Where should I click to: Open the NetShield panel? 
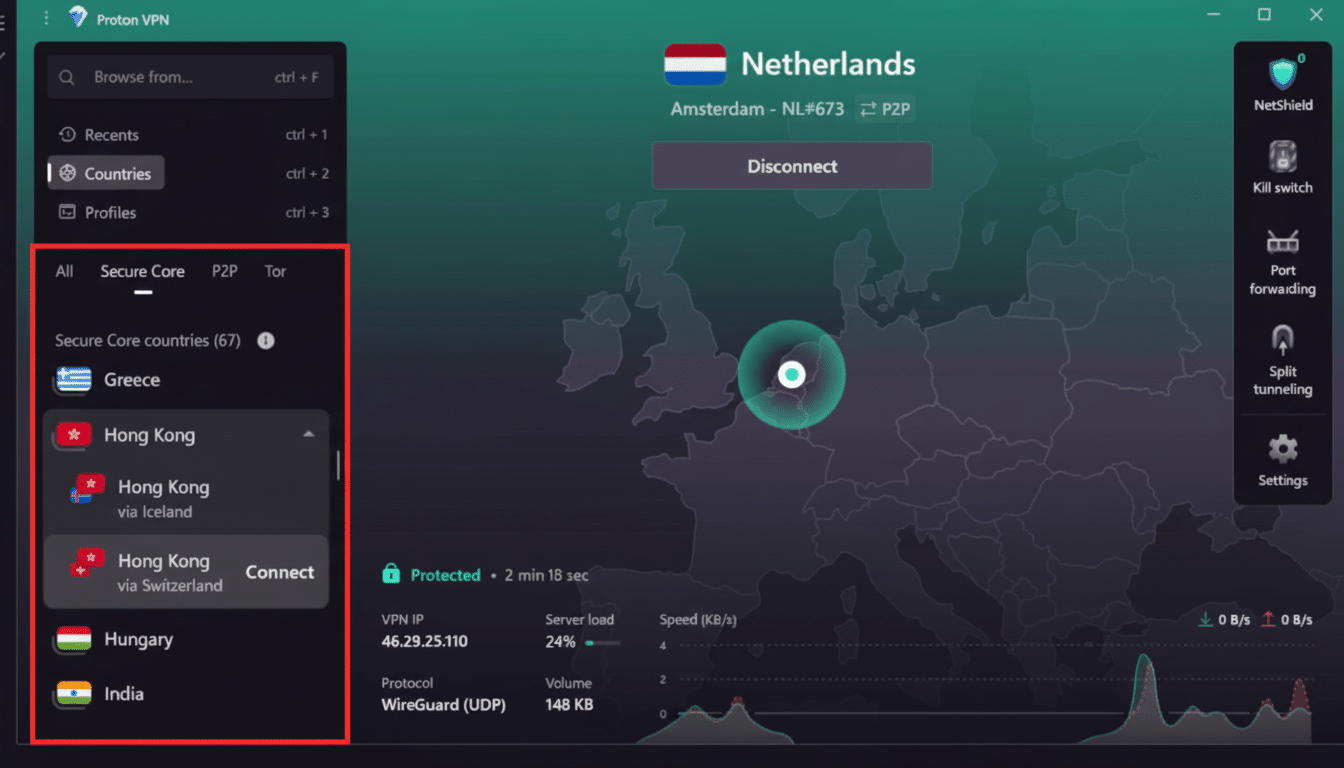(x=1282, y=85)
